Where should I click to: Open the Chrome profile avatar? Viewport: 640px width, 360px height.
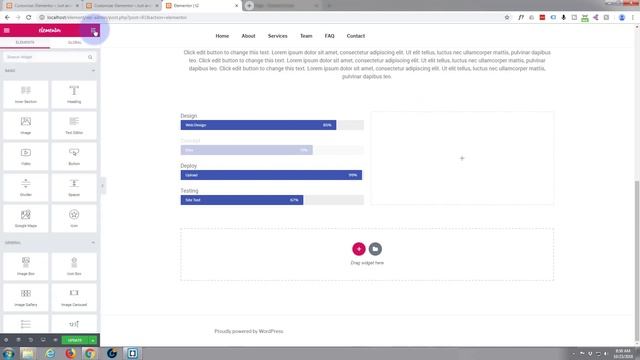pyautogui.click(x=622, y=18)
